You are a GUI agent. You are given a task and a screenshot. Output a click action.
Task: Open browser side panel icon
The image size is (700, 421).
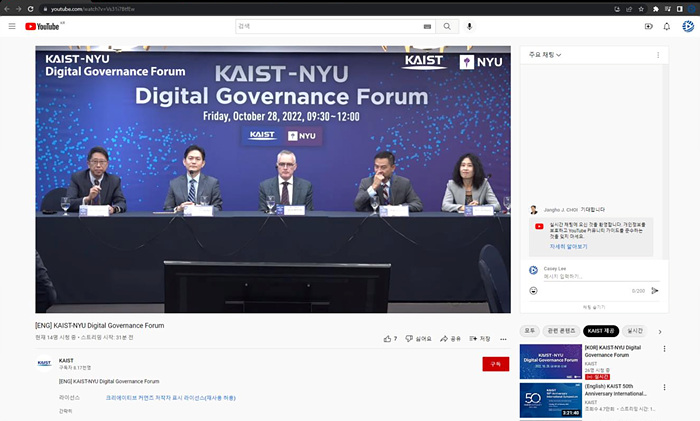click(x=679, y=8)
